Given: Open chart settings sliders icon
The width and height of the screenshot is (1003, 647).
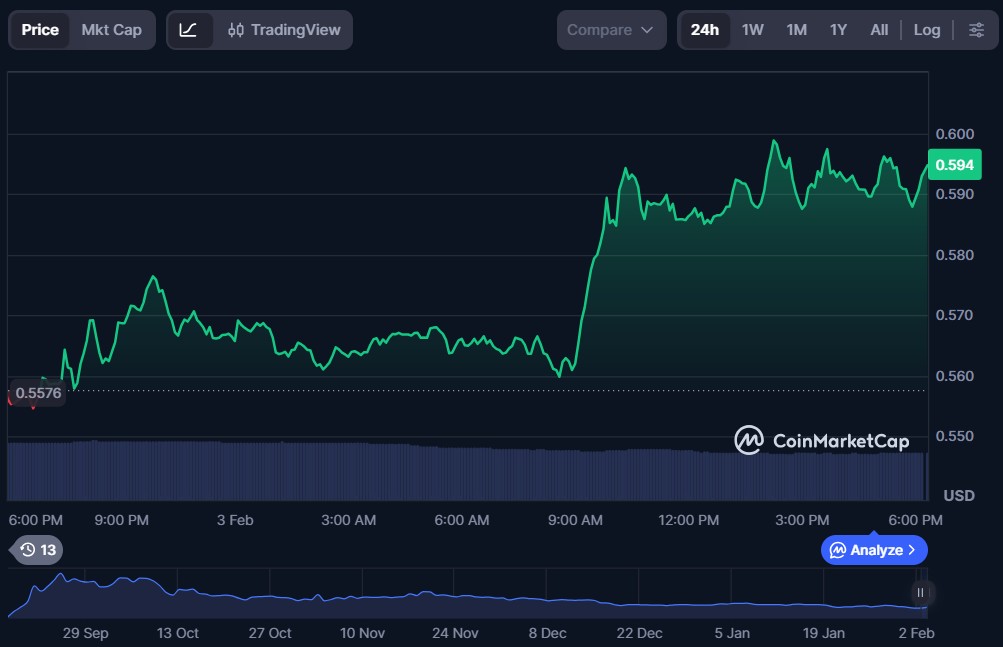Looking at the screenshot, I should [x=976, y=30].
